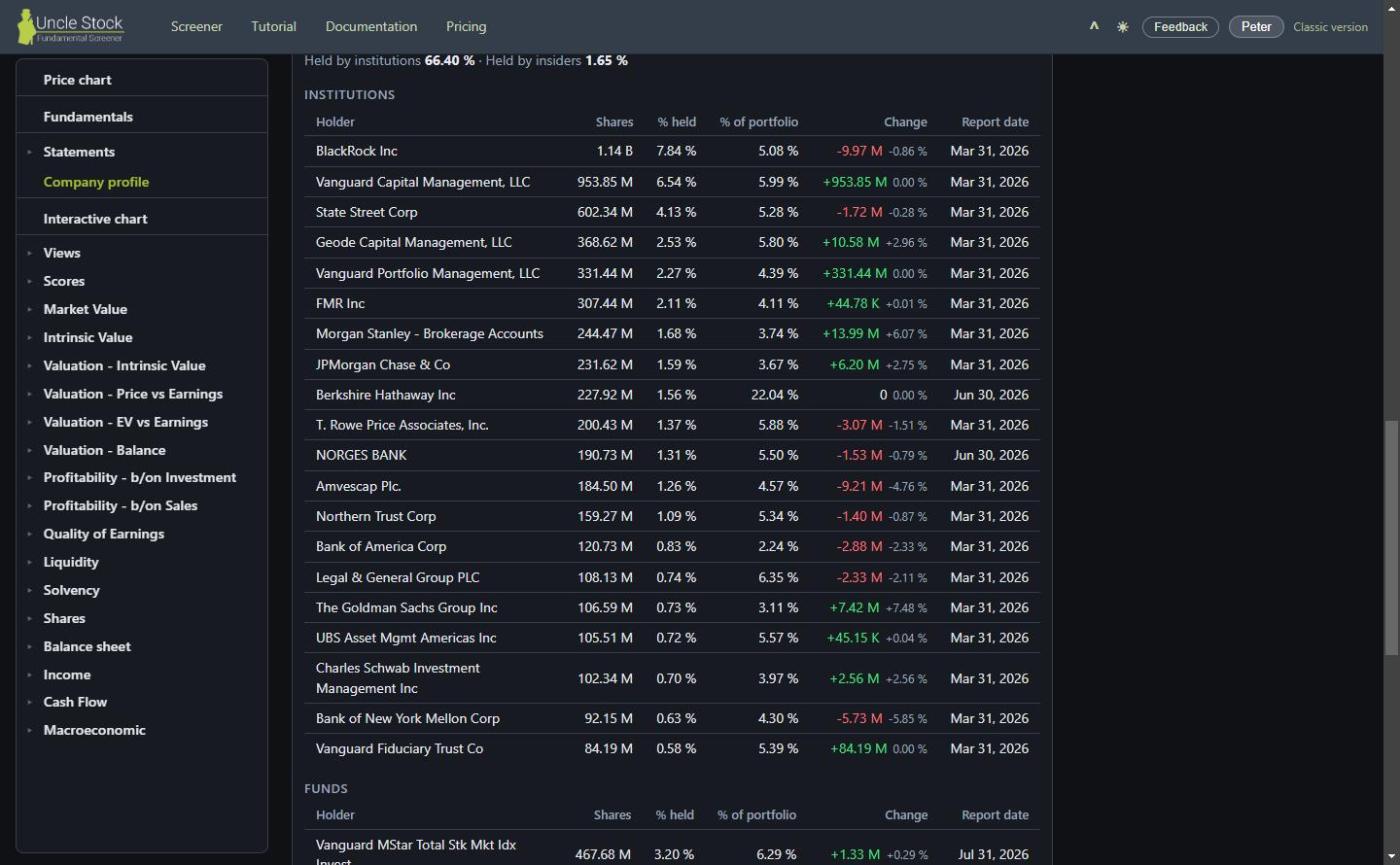Expand Valuation - Price vs Earnings arrow
The image size is (1400, 865).
pos(30,394)
